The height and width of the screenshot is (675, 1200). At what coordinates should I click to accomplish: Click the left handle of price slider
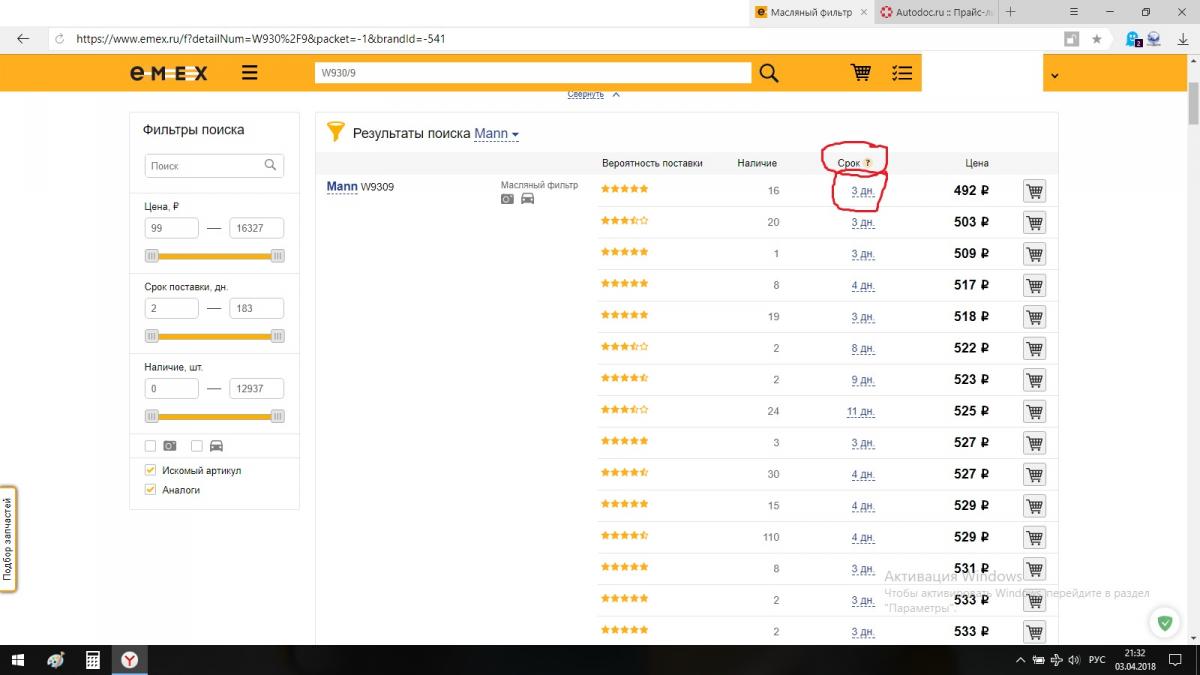click(152, 256)
